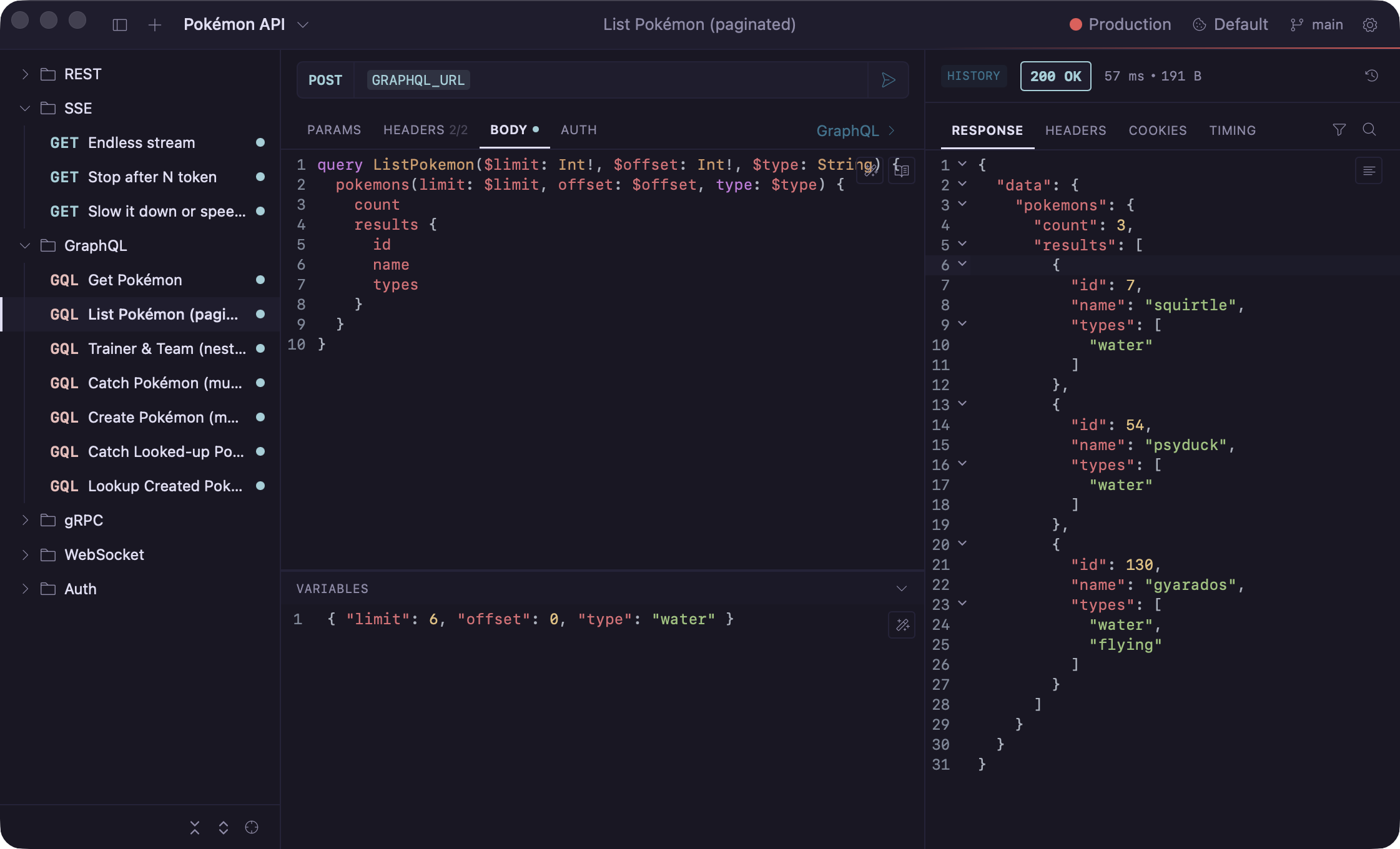Click the git branch icon beside main

(1297, 25)
